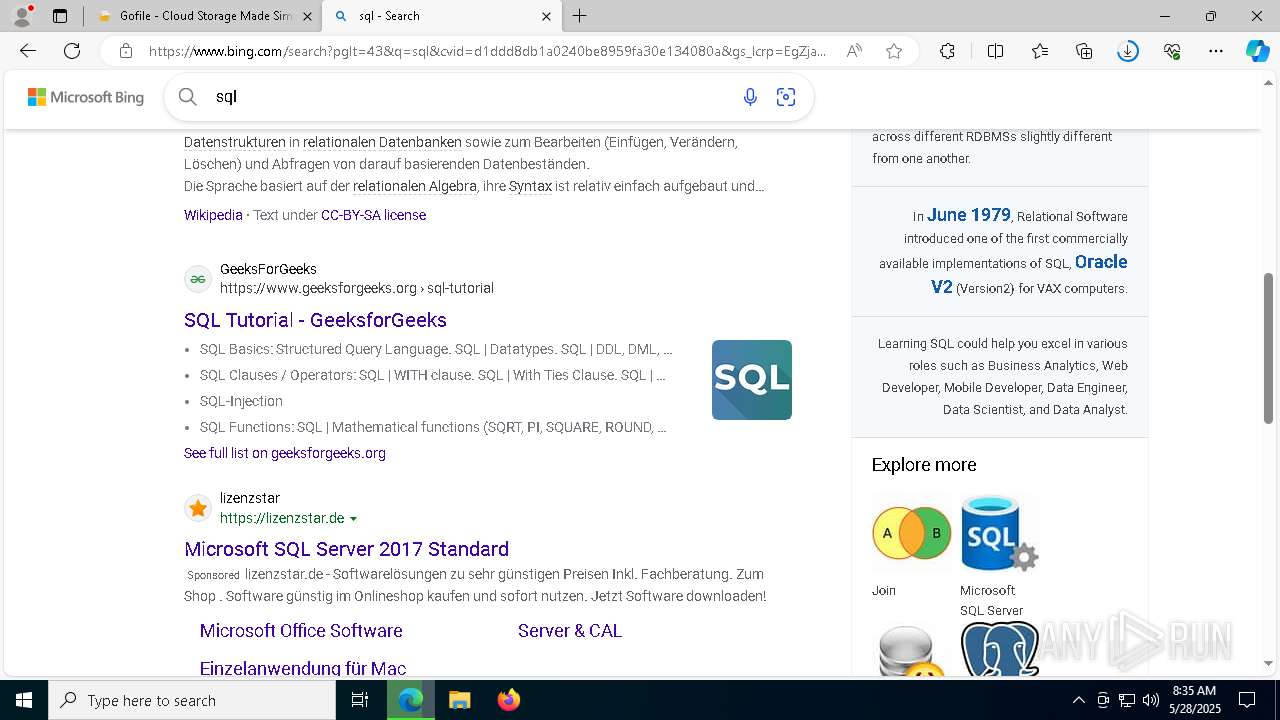Screen dimensions: 1280x720
Task: Open Microsoft Edge in taskbar
Action: coord(410,700)
